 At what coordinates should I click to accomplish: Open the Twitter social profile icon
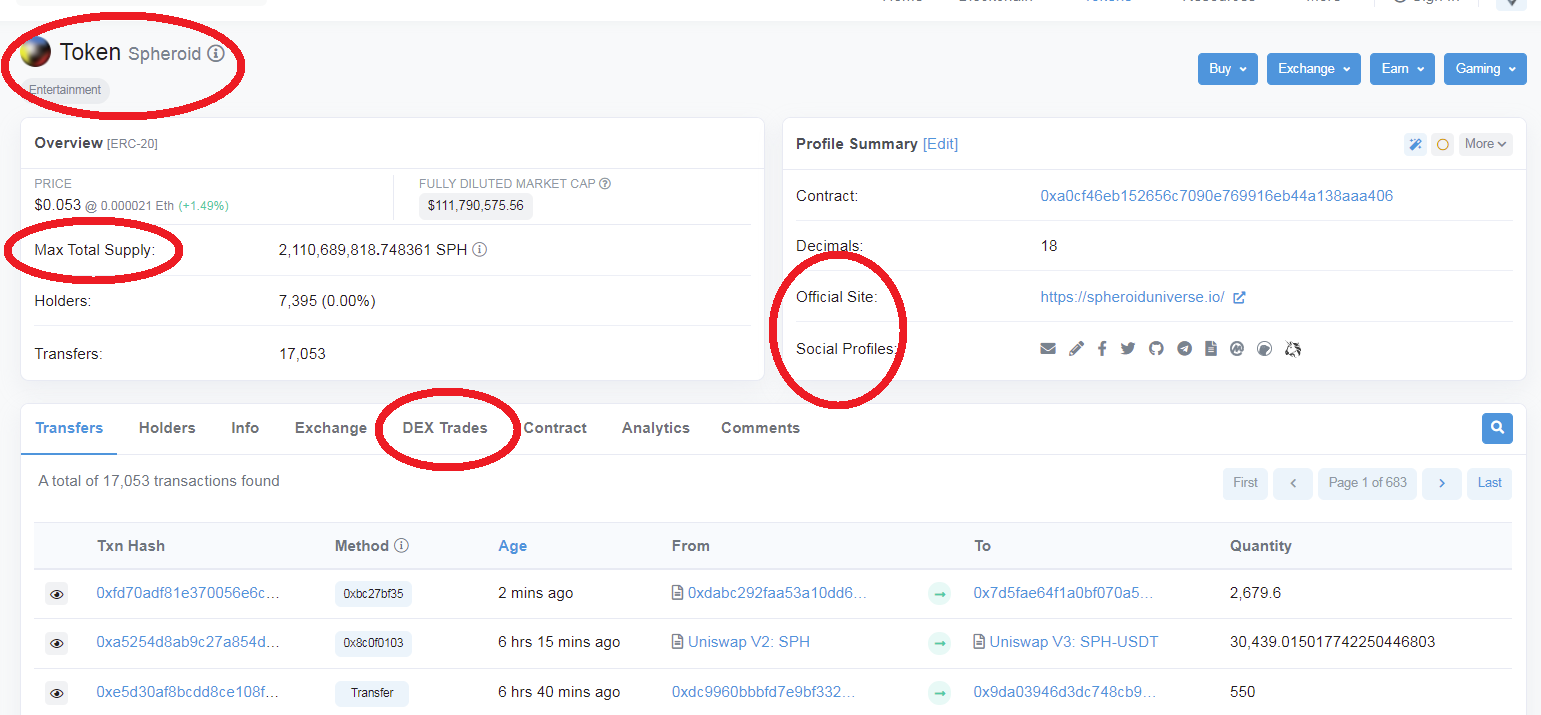1128,349
